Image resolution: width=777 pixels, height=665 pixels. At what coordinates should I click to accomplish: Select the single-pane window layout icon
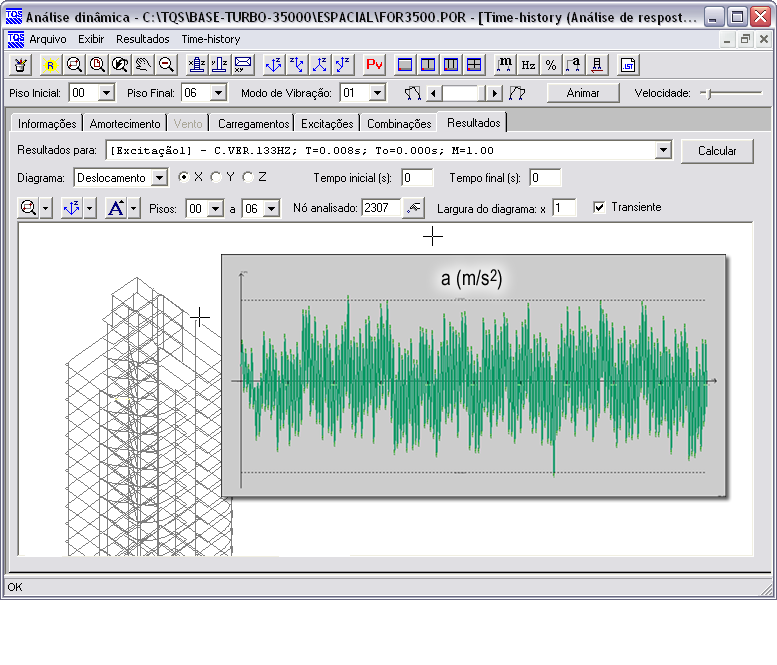(x=405, y=65)
